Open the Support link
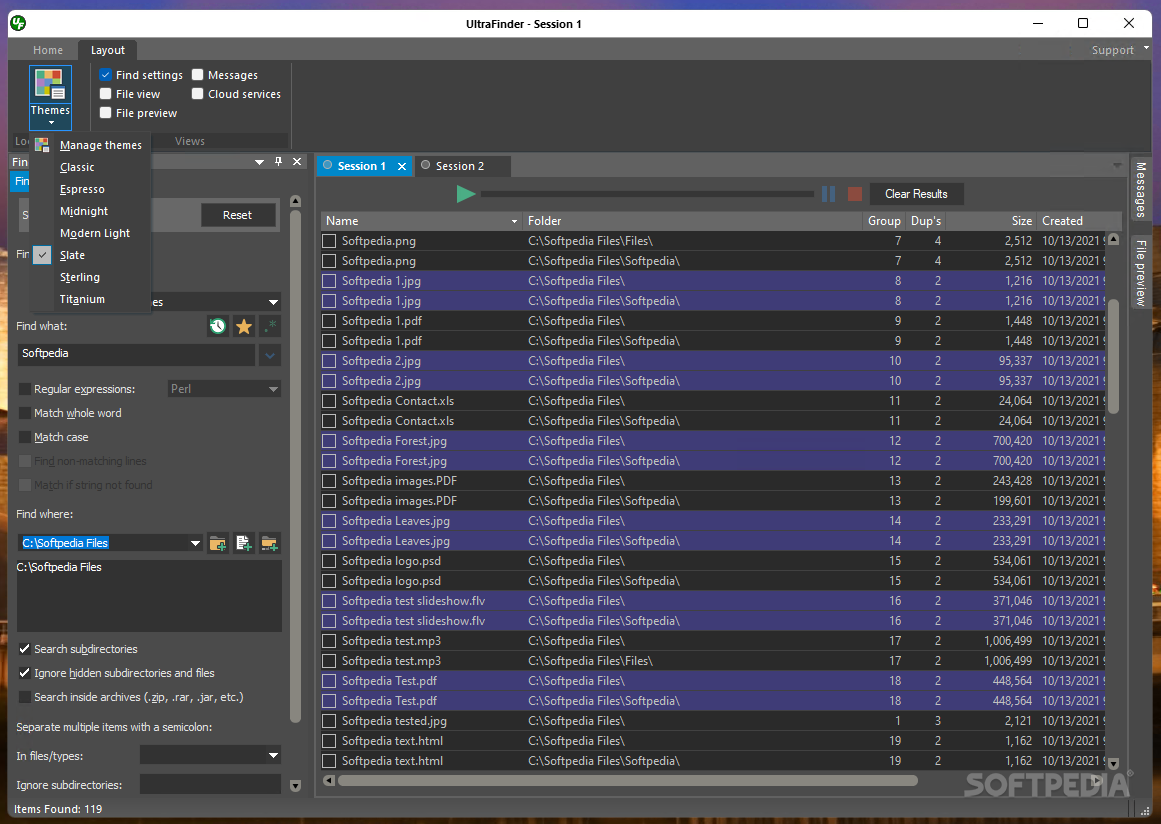 tap(1112, 50)
